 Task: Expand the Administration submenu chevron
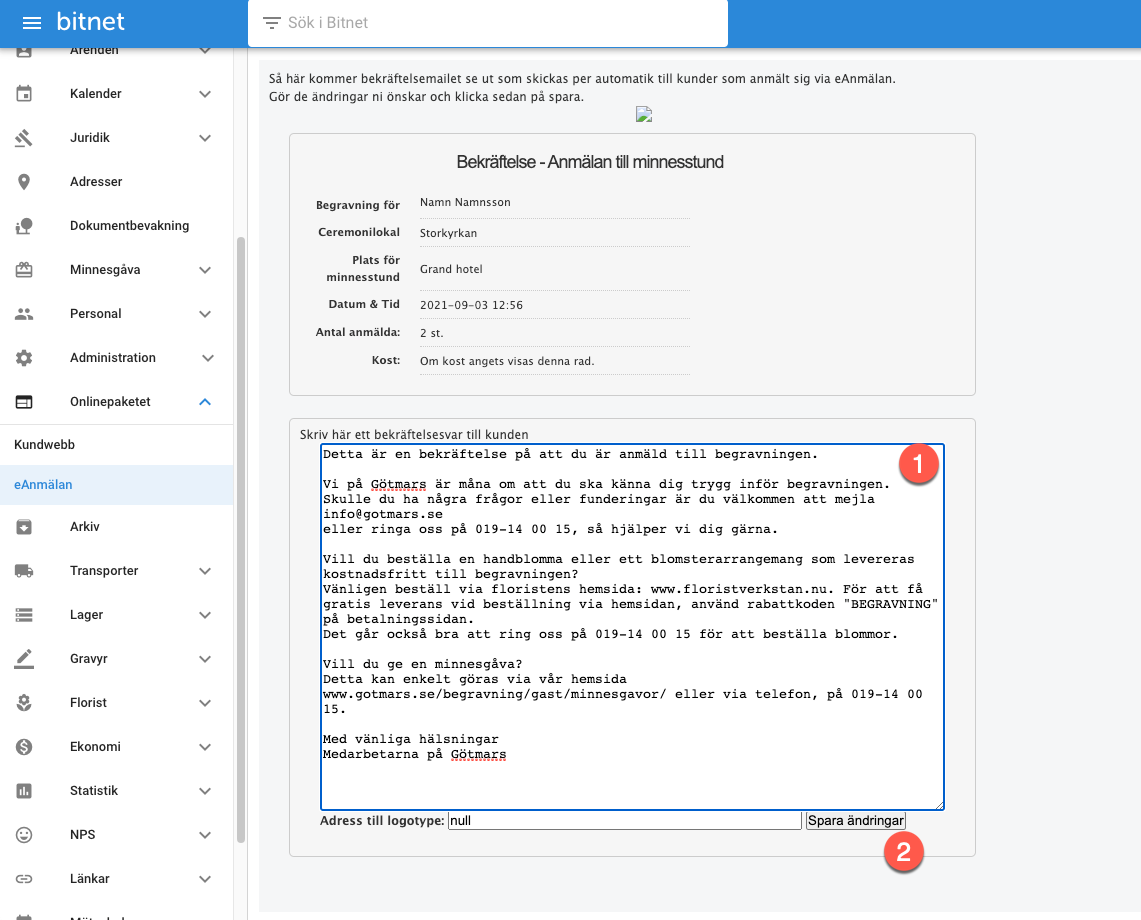tap(208, 358)
